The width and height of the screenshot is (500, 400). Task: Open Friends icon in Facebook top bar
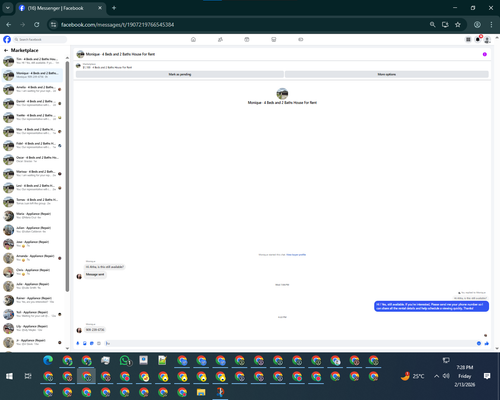[220, 39]
